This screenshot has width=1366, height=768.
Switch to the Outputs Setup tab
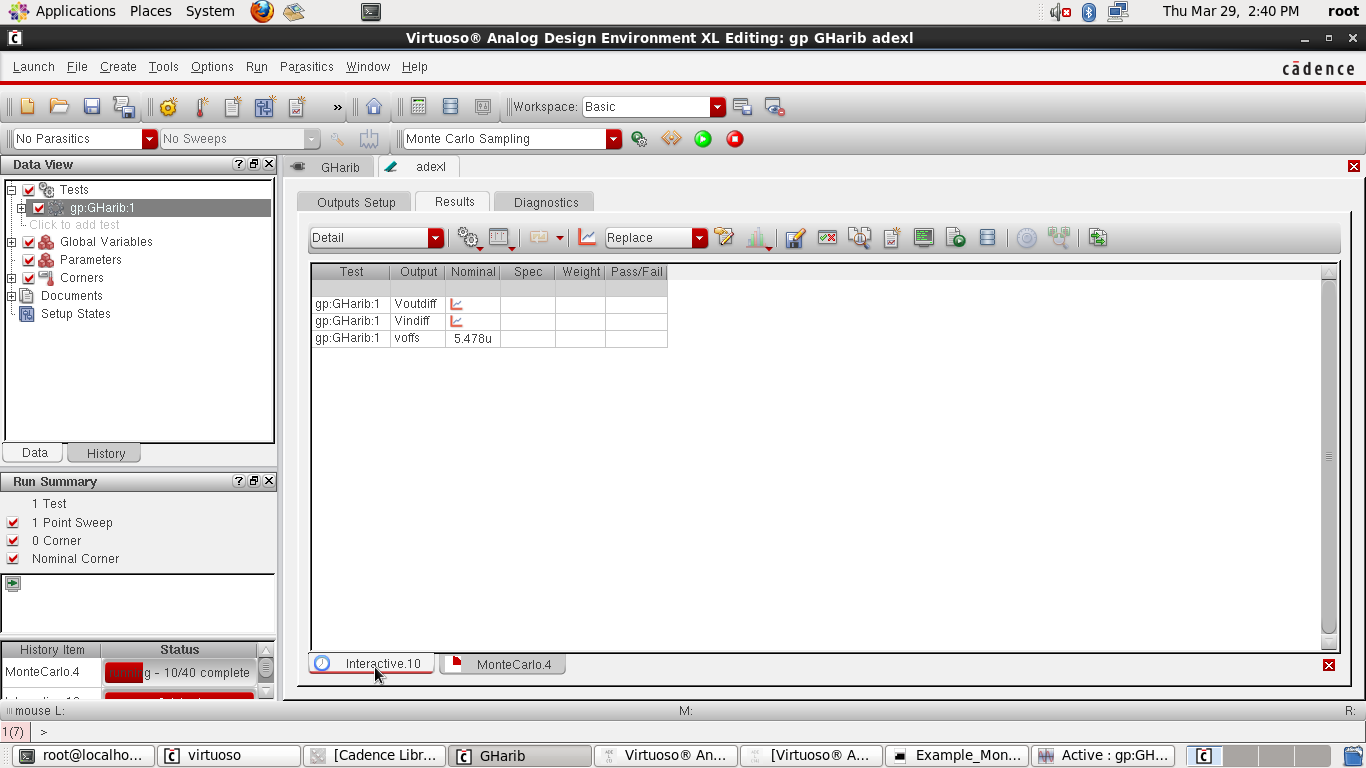tap(356, 202)
